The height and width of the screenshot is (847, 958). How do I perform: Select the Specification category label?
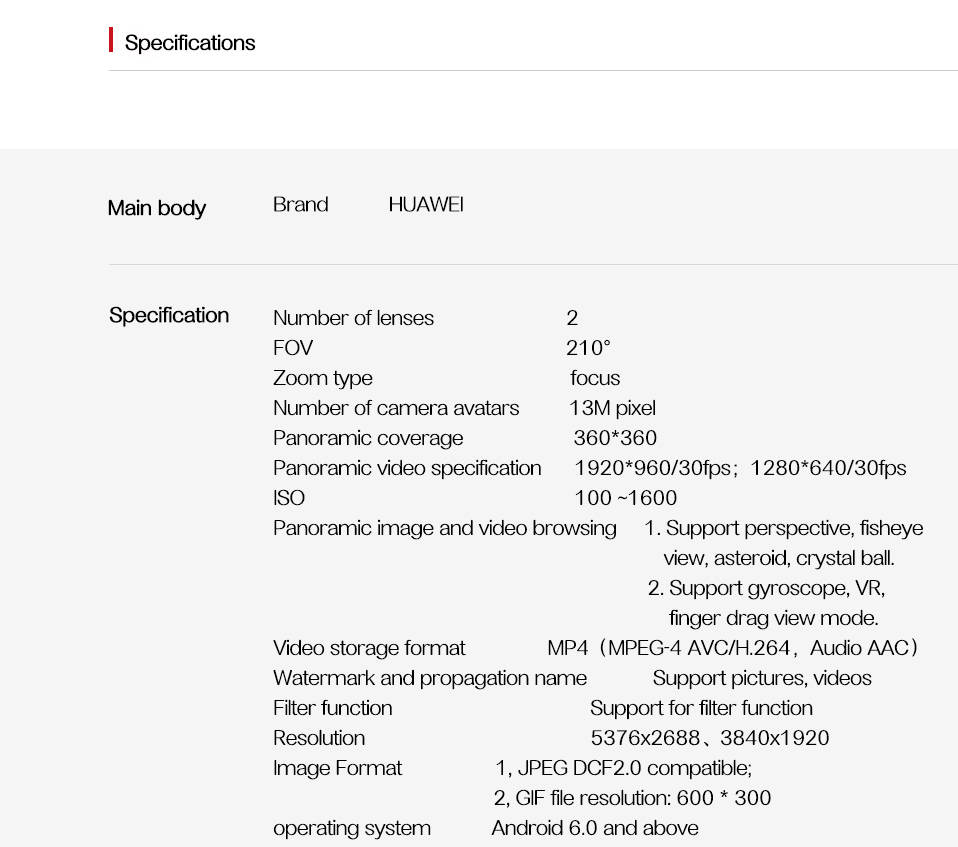[169, 315]
